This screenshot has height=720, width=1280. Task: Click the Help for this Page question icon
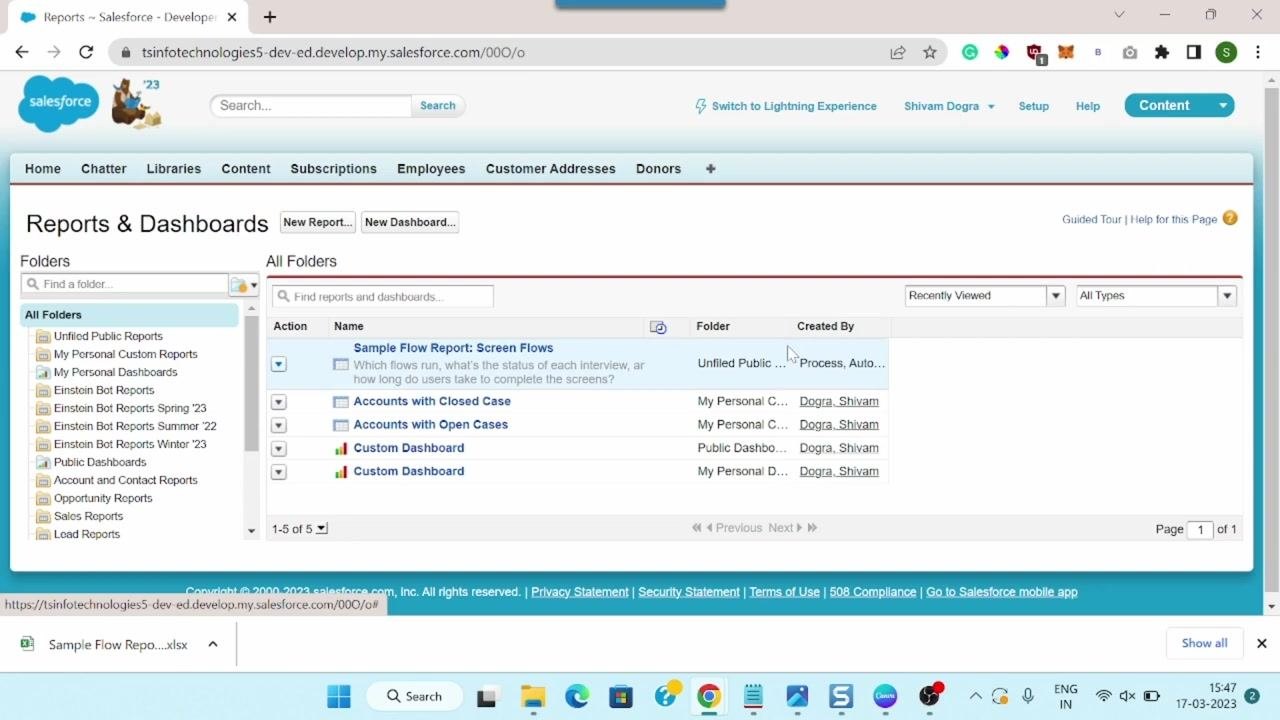click(x=1230, y=218)
